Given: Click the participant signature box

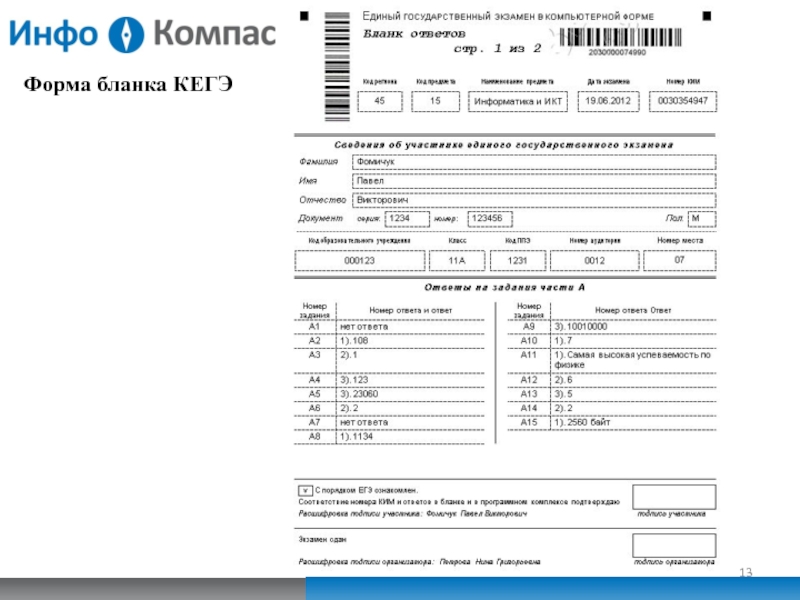Looking at the screenshot, I should click(x=674, y=497).
